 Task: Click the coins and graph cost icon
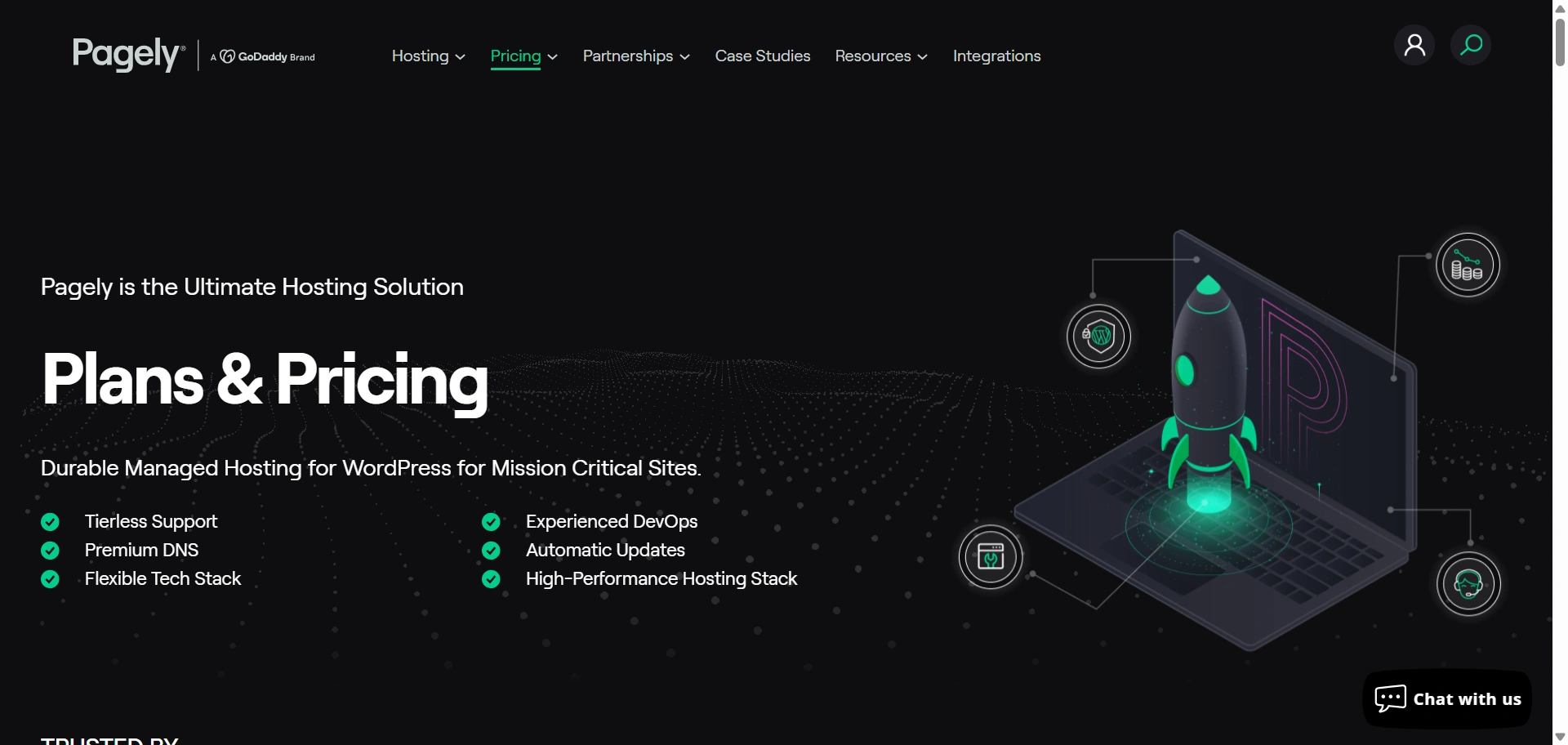(x=1468, y=265)
